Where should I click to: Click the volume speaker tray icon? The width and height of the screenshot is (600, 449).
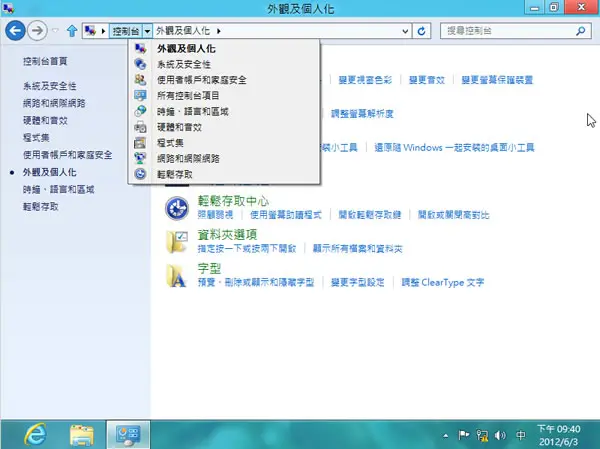(x=499, y=435)
